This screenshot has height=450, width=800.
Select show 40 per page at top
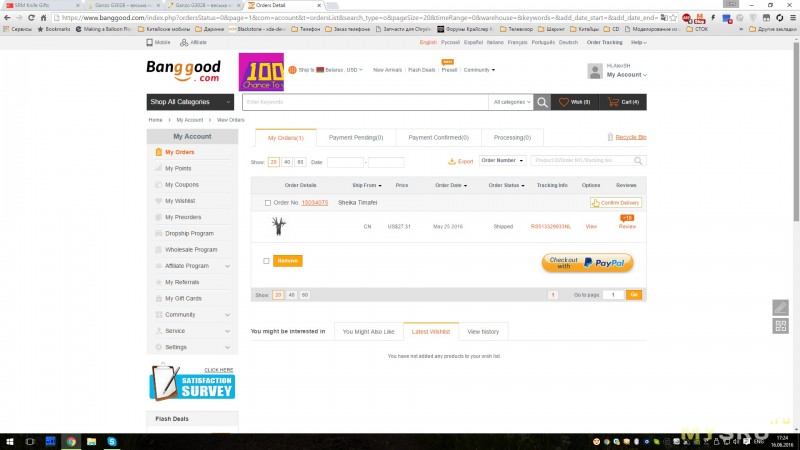tap(287, 162)
